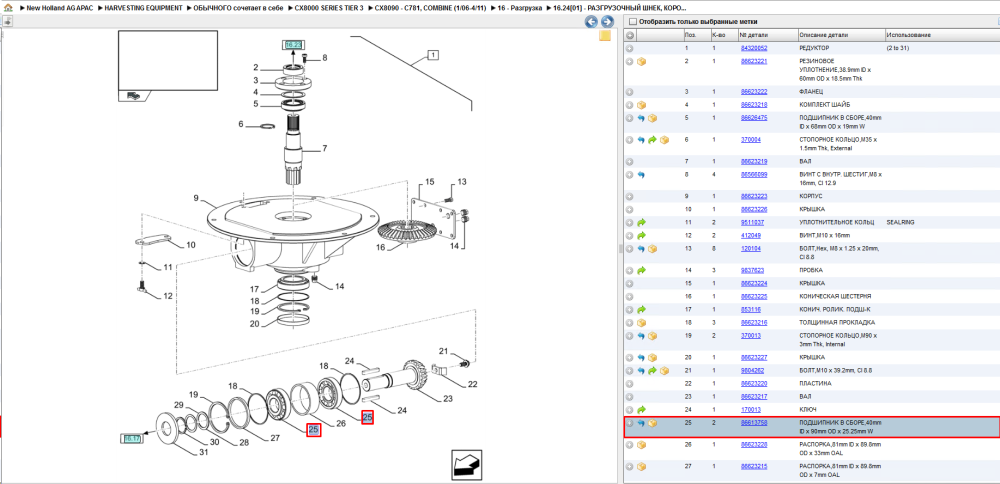Toggle add circle for ФЛАНЕЦ row
This screenshot has width=1000, height=484.
629,92
